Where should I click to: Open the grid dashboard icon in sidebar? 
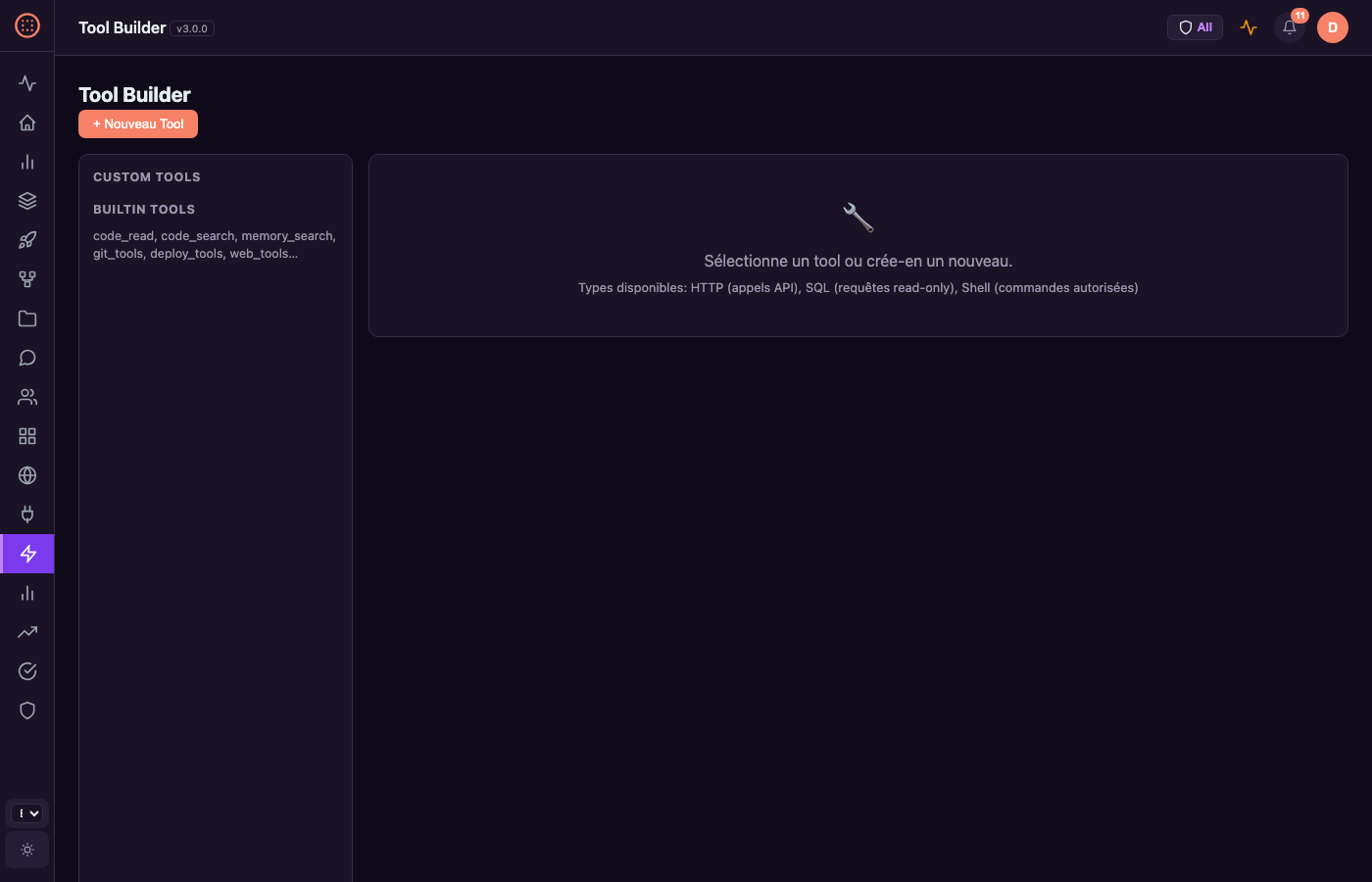coord(27,436)
